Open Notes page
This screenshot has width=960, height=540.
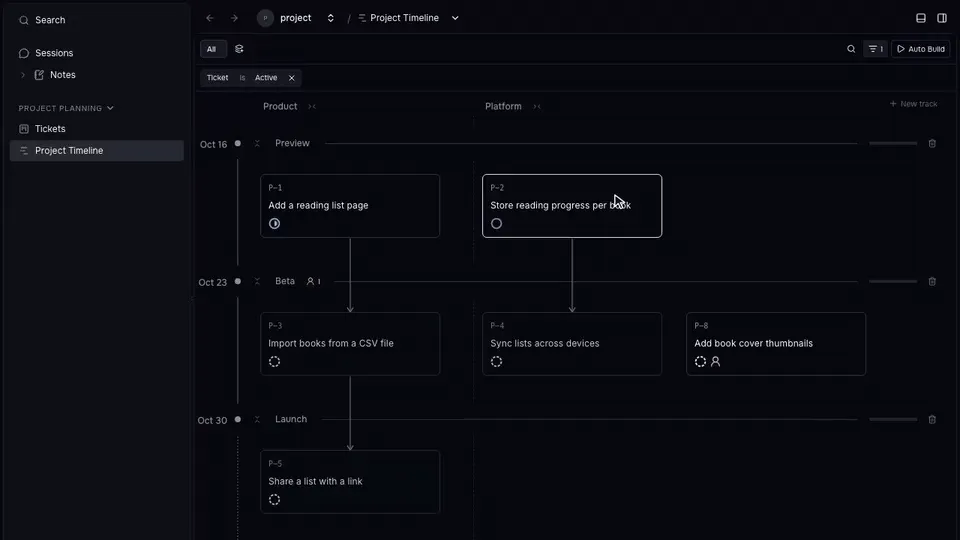click(x=62, y=75)
